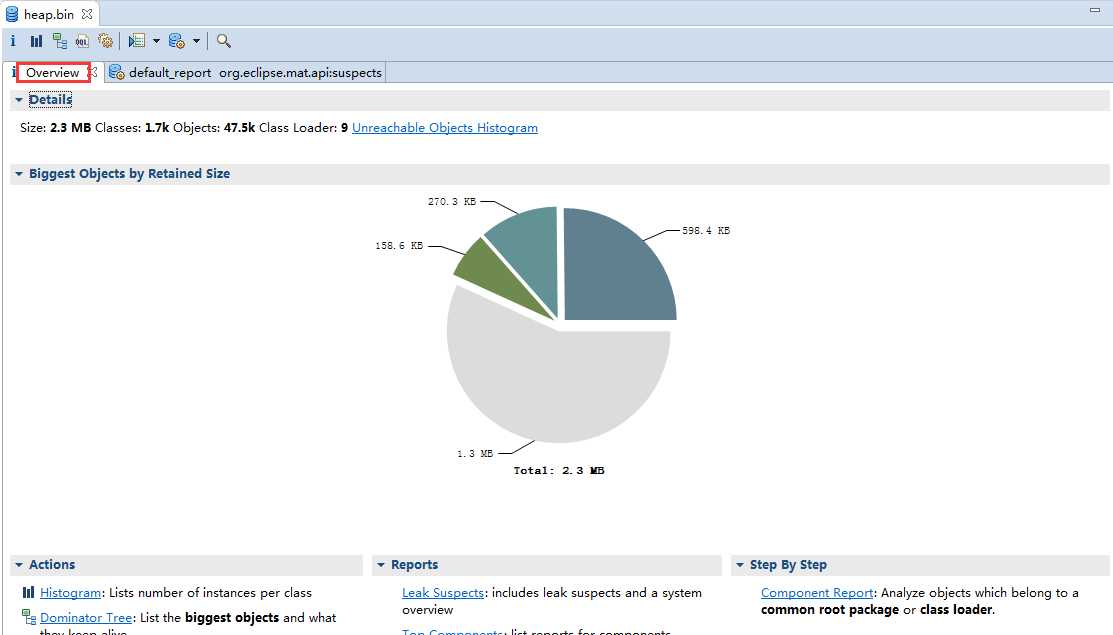Open the Dominator Tree toolbar icon
1113x635 pixels.
[60, 41]
